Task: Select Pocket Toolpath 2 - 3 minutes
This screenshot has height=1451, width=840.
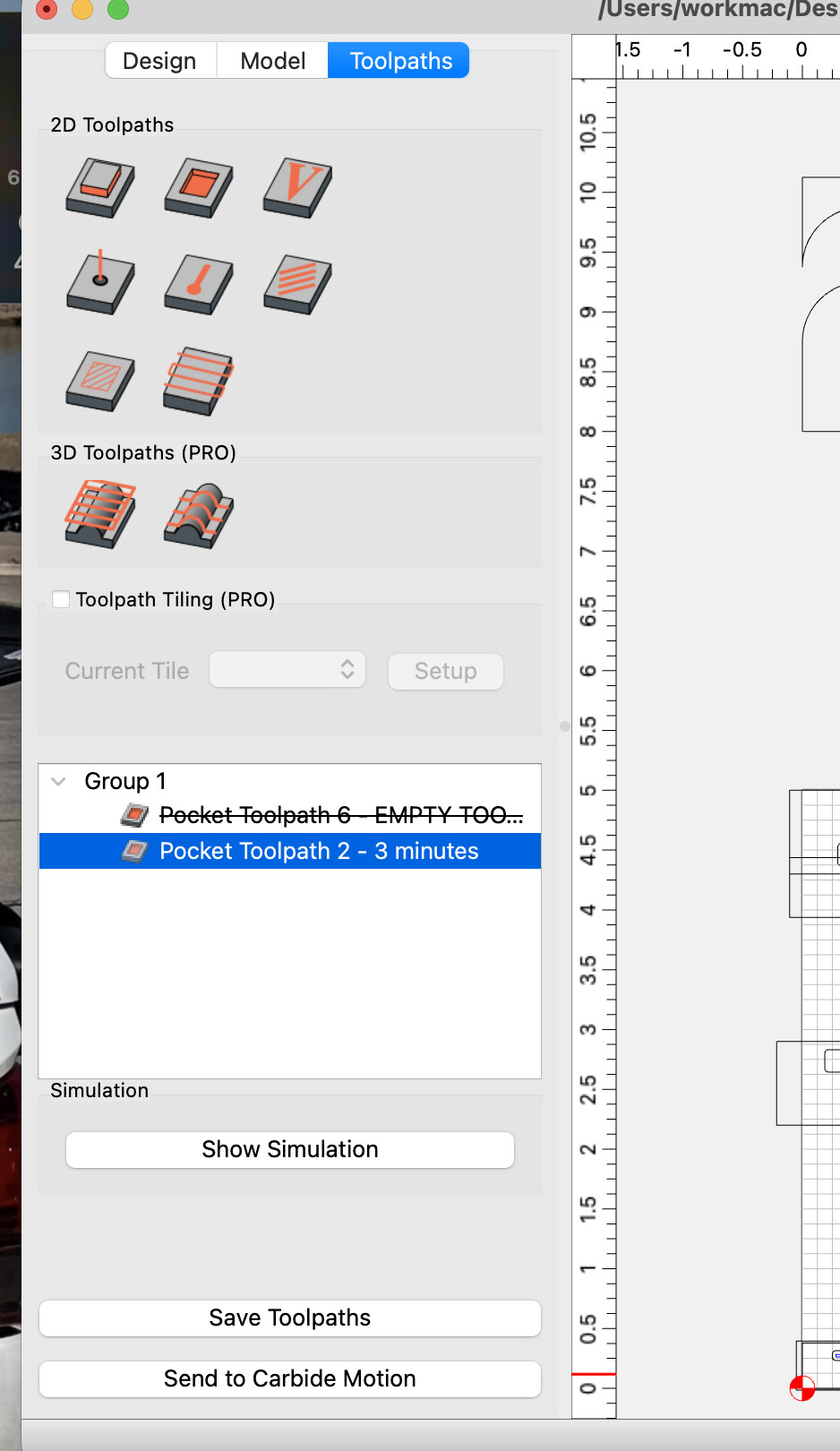Action: 319,851
